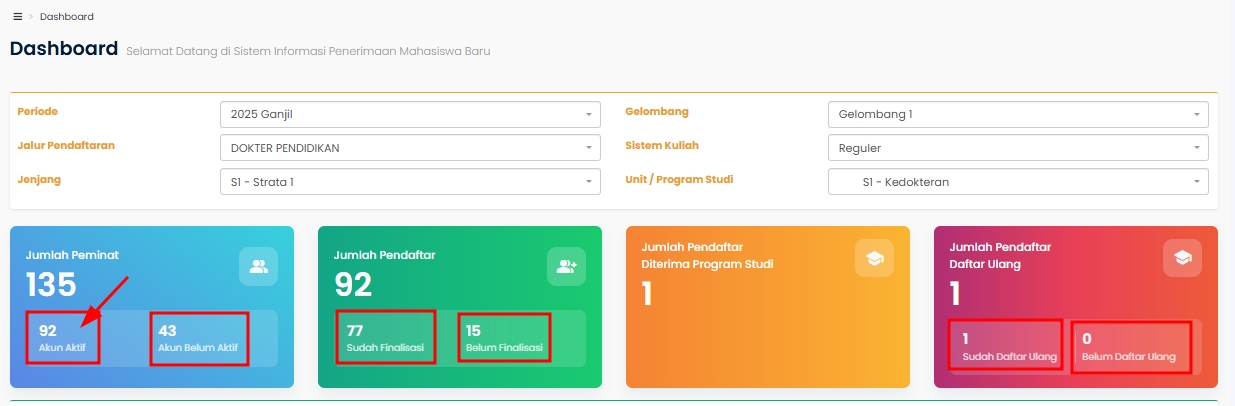Screen dimensions: 1235x406
Task: Click the people icon on Jumlah Peminat card
Action: (258, 266)
